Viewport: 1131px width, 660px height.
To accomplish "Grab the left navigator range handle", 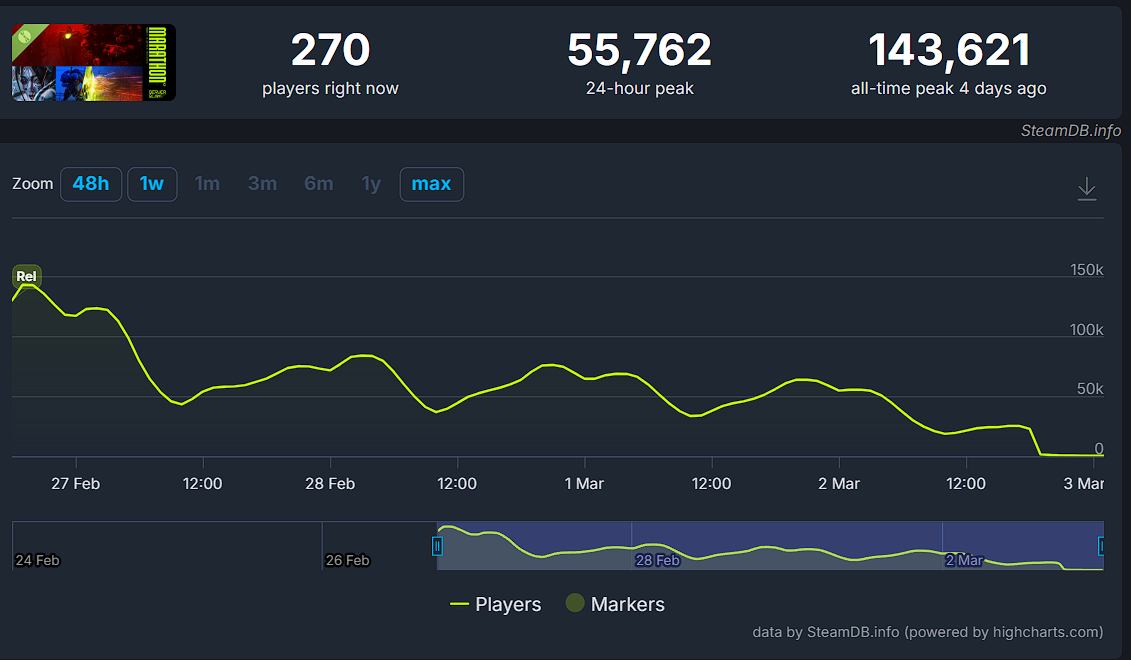I will tap(437, 546).
